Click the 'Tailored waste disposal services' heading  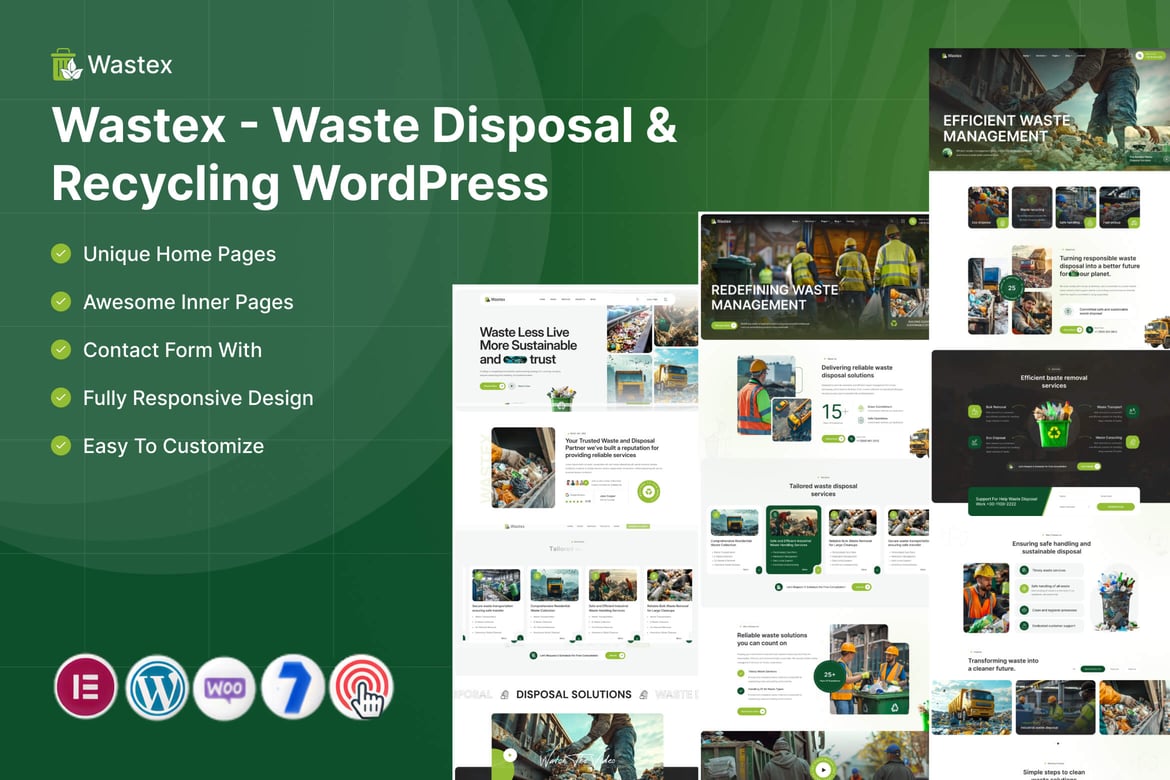pos(823,490)
